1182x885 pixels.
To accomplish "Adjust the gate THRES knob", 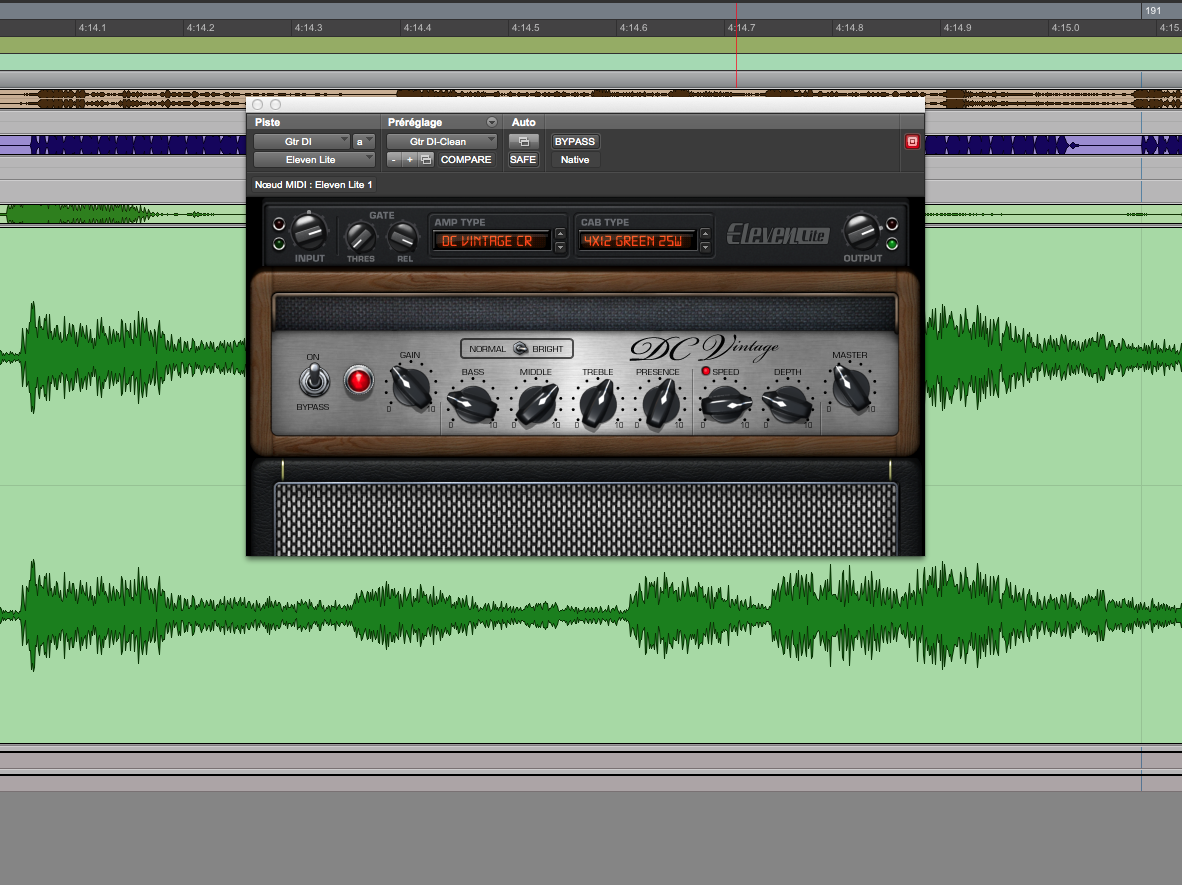I will click(360, 237).
